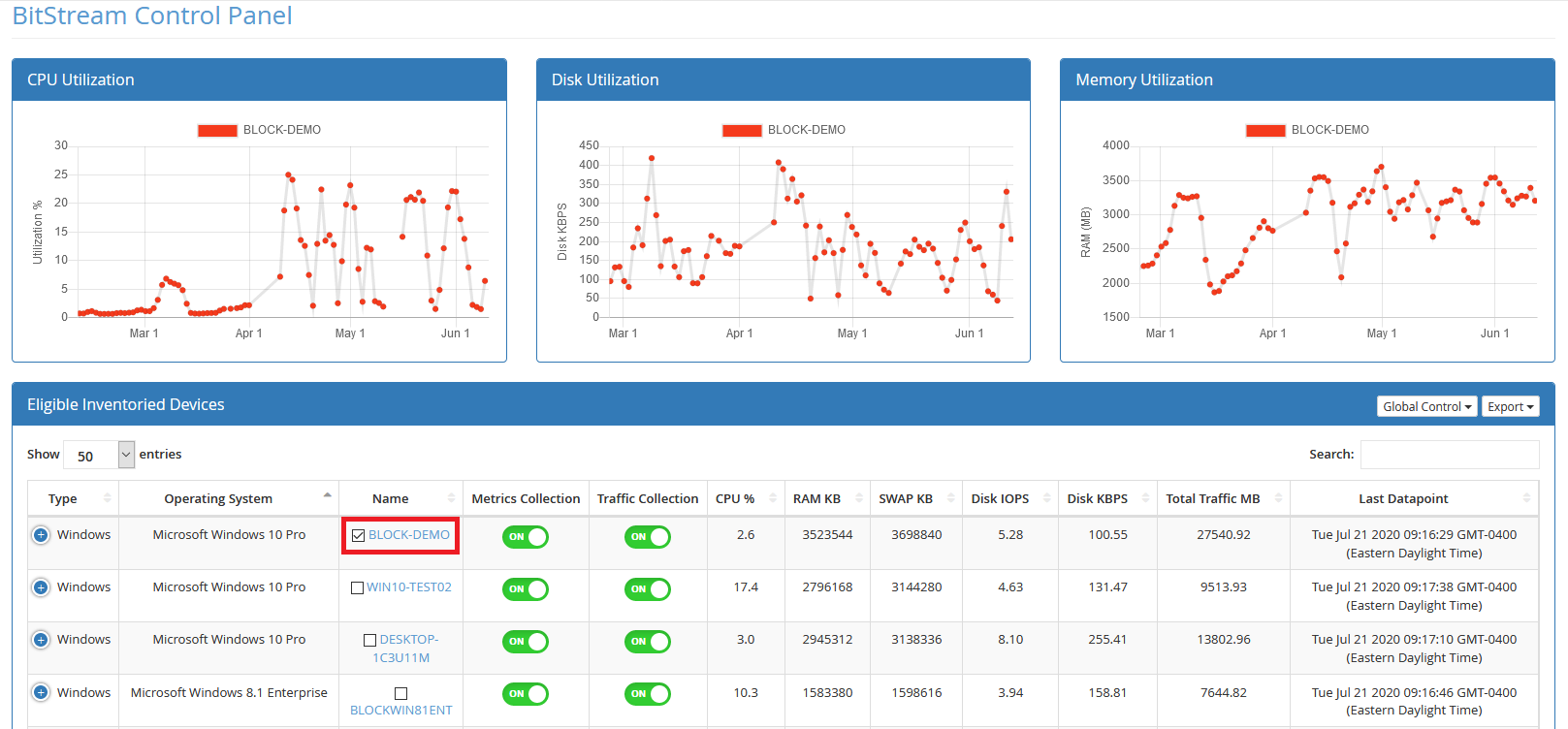
Task: Expand the Windows 8.1 Enterprise row icon
Action: click(x=41, y=692)
